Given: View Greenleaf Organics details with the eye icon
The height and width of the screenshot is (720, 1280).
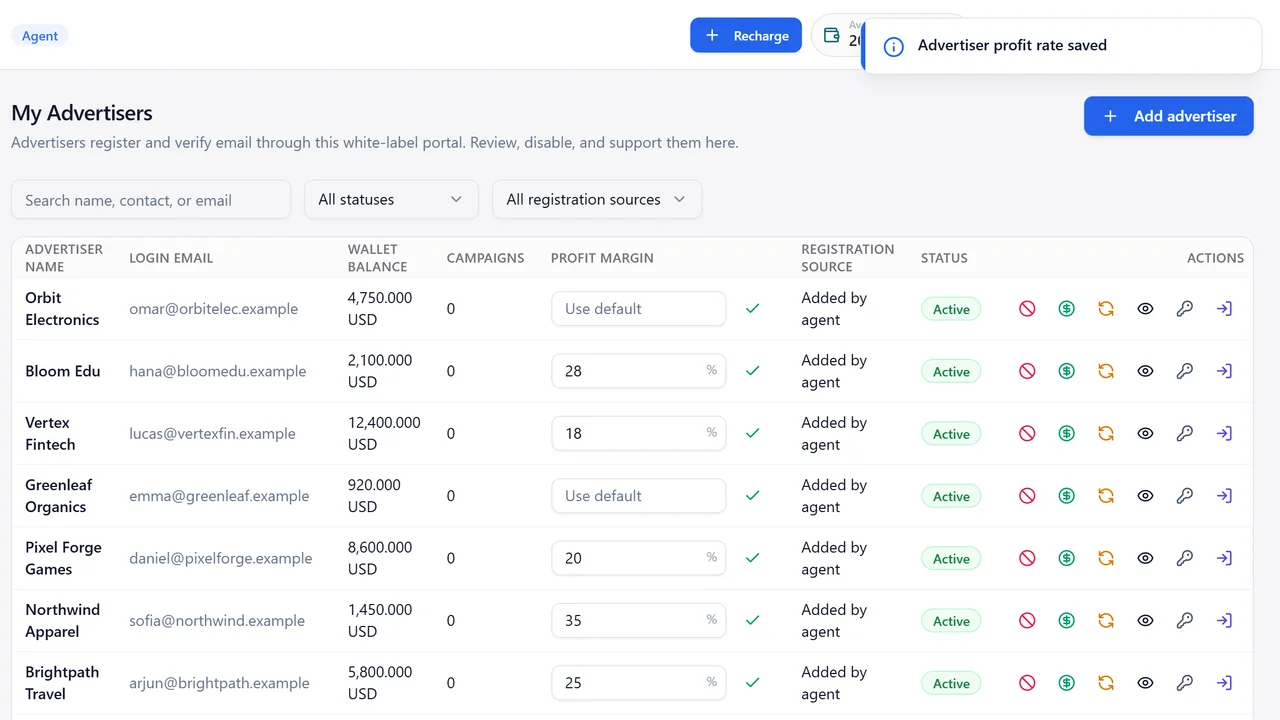Looking at the screenshot, I should pyautogui.click(x=1146, y=496).
